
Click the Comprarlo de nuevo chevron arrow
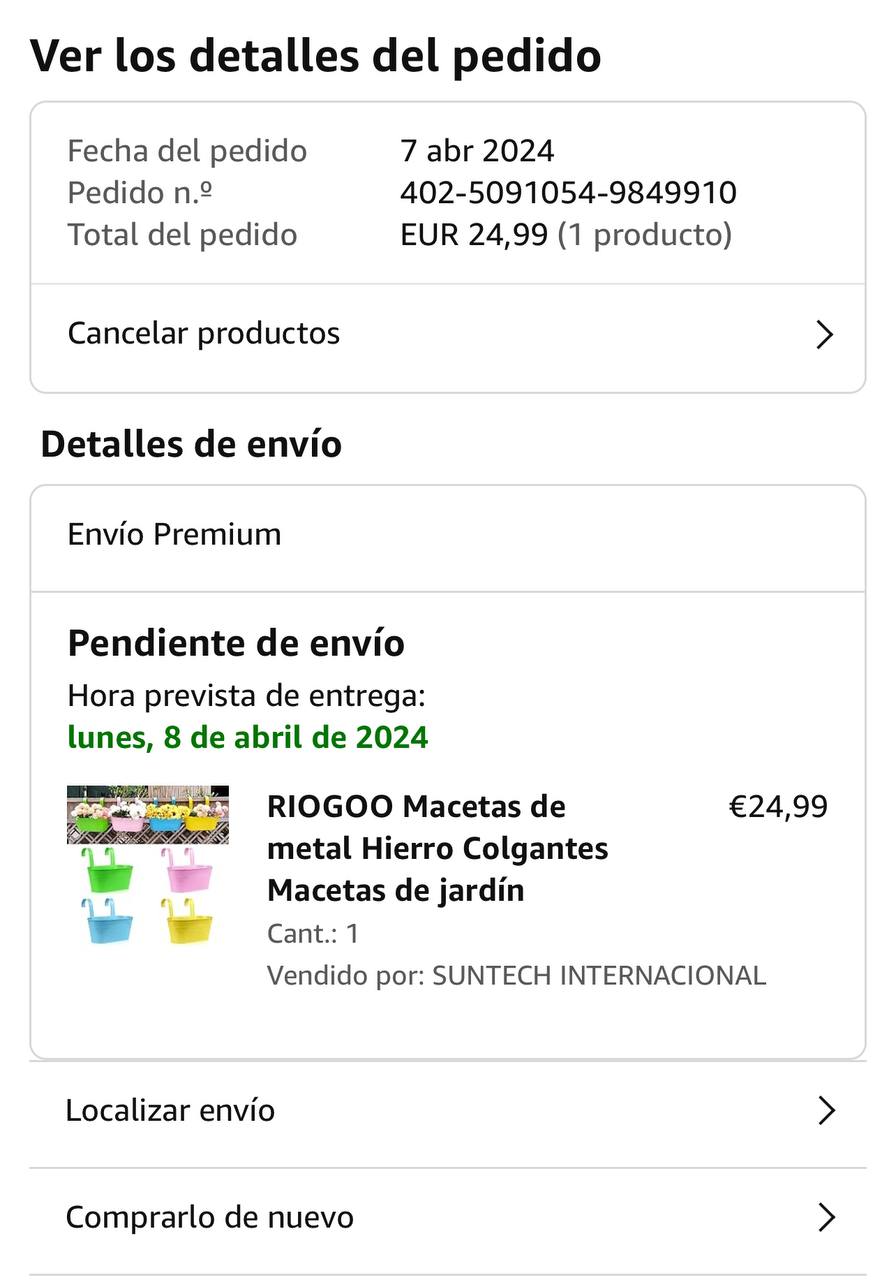(x=826, y=1217)
